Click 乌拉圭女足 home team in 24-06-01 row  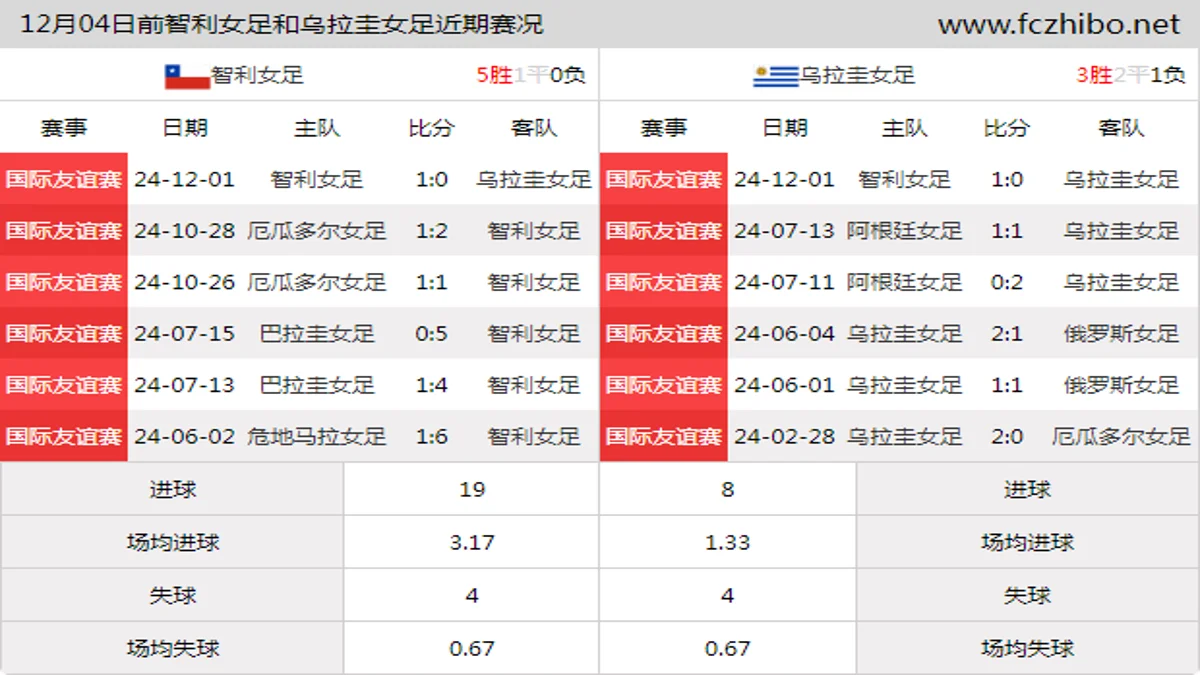point(905,385)
